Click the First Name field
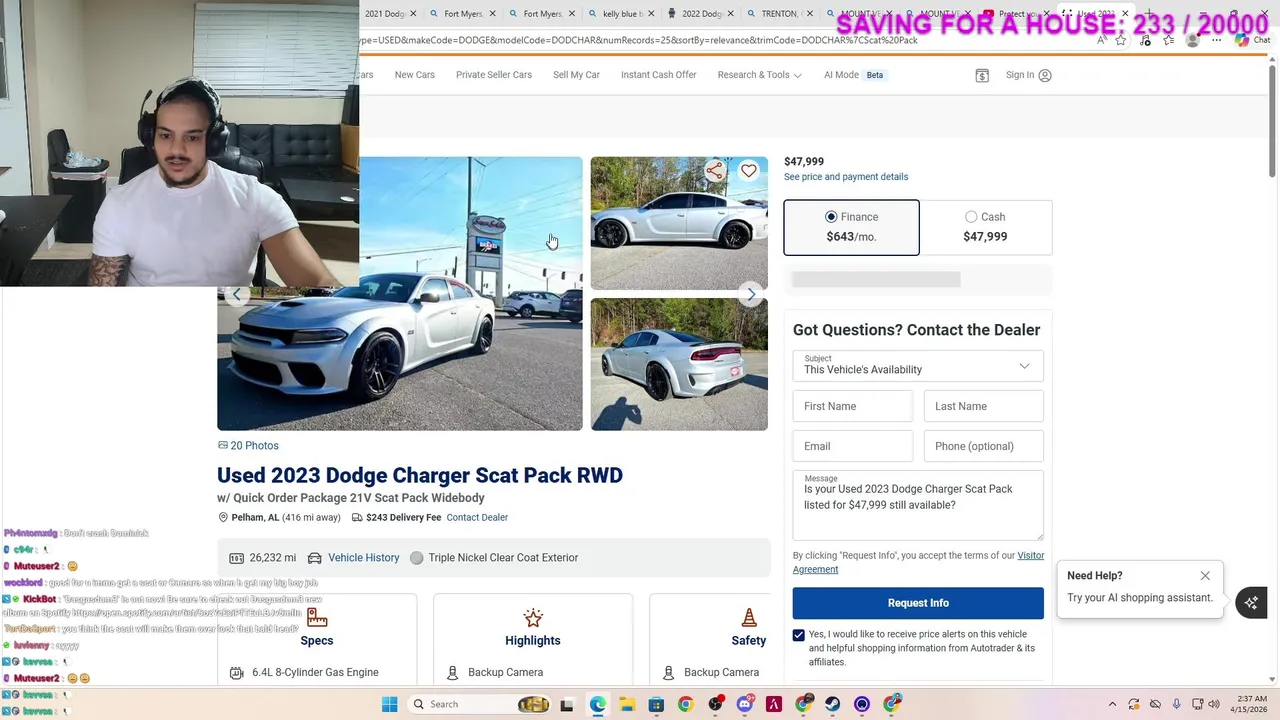 coord(853,406)
